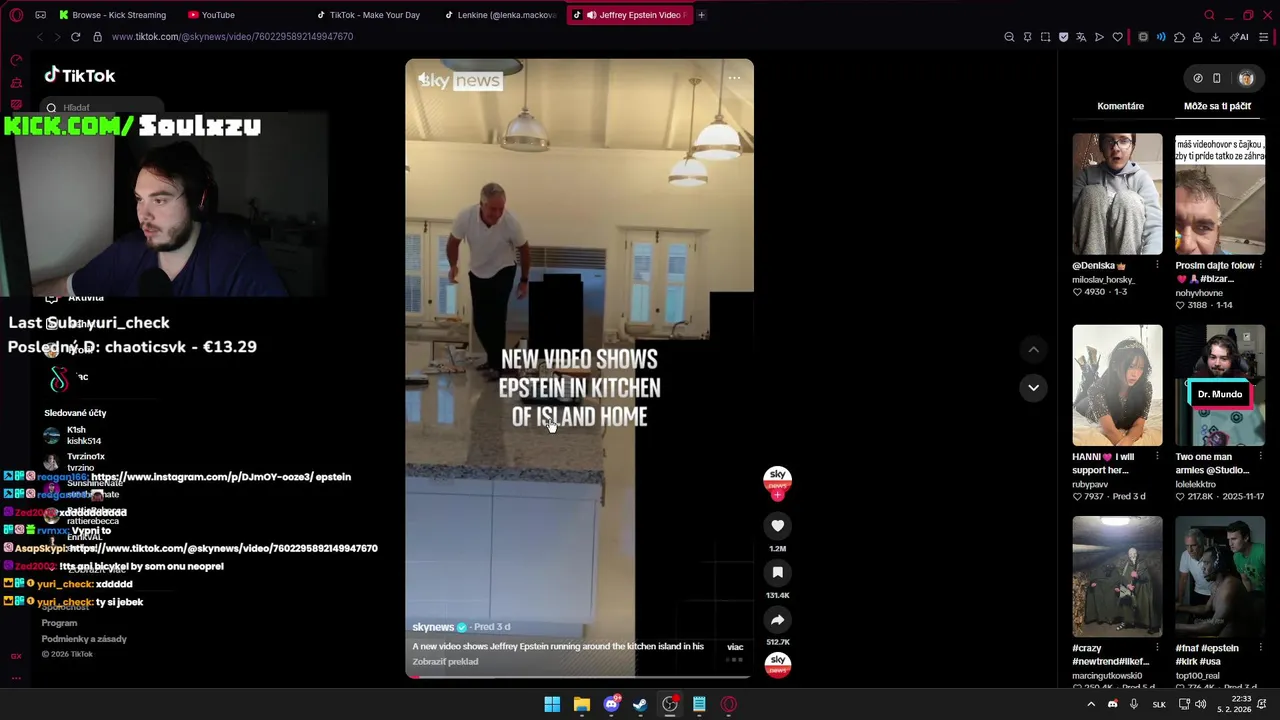The width and height of the screenshot is (1280, 720).
Task: Click the URL in the address bar
Action: 232,37
